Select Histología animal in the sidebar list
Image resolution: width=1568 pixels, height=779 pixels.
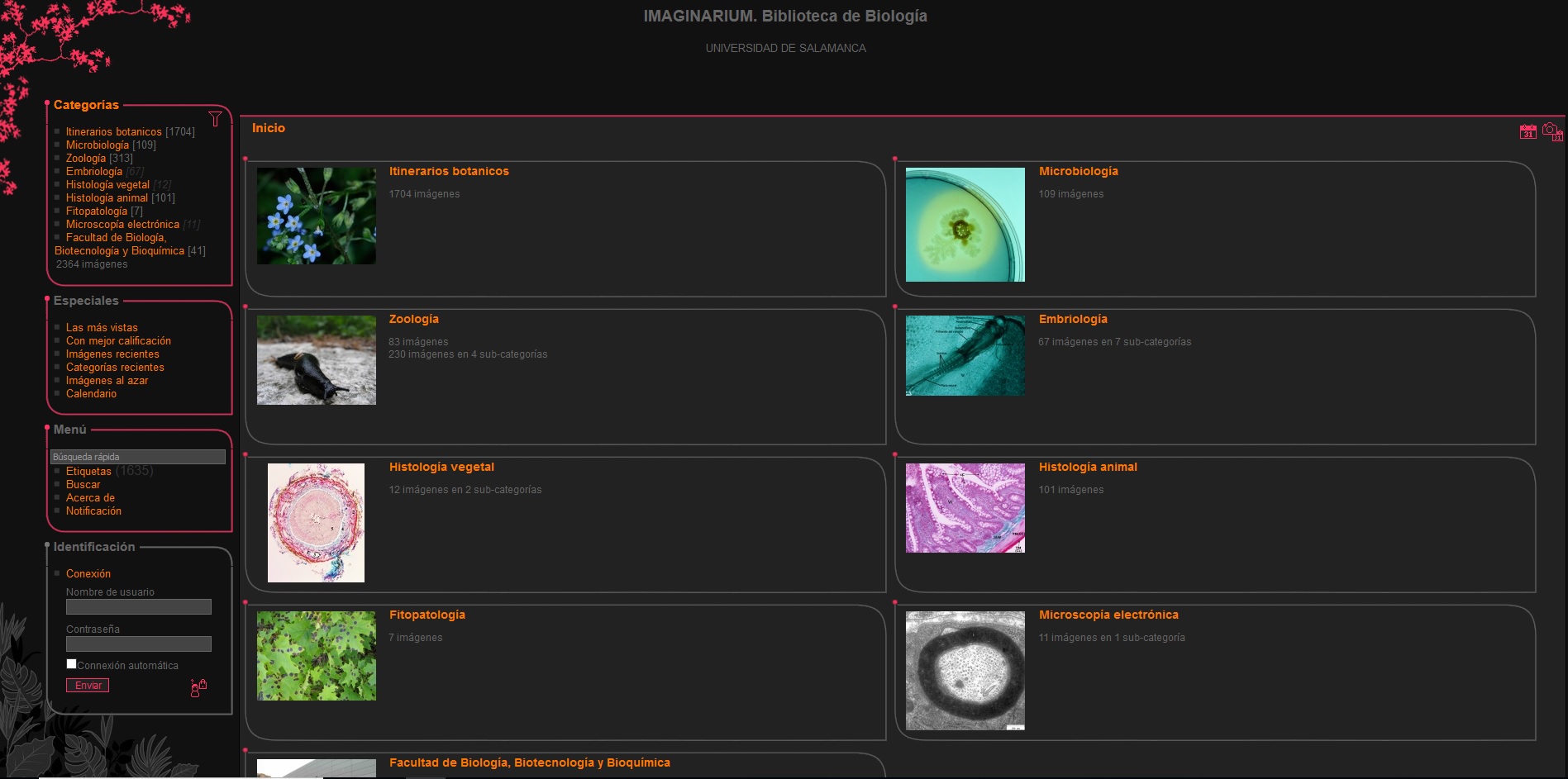point(107,198)
